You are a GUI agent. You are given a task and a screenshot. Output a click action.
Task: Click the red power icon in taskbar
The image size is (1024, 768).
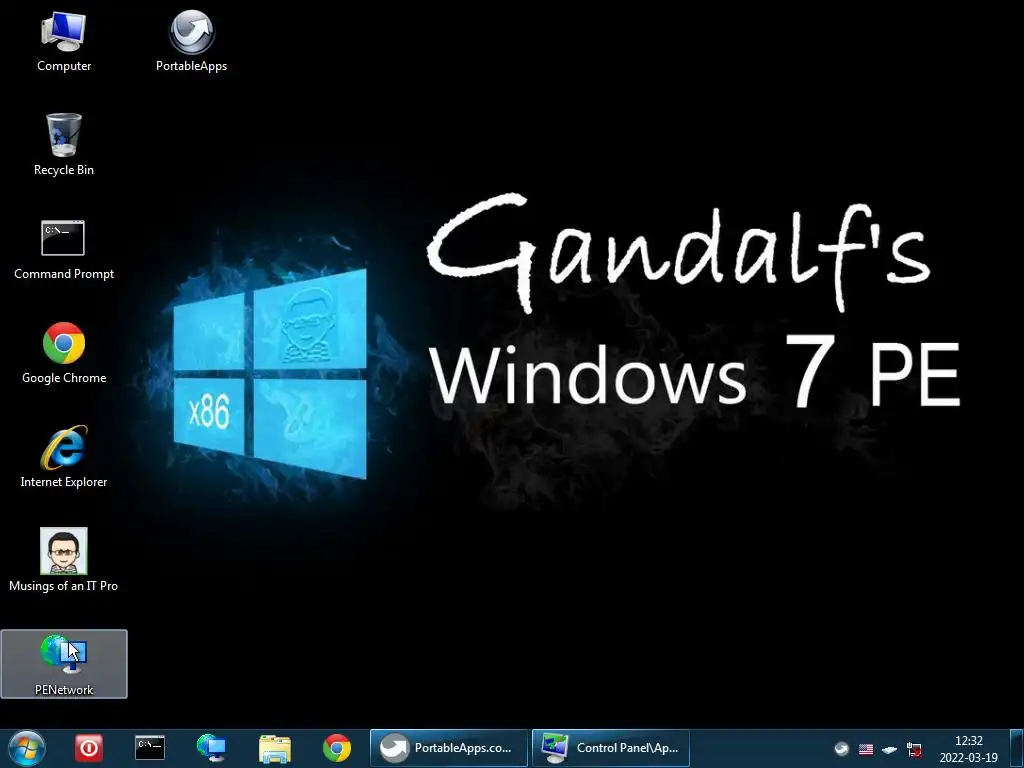pos(89,748)
